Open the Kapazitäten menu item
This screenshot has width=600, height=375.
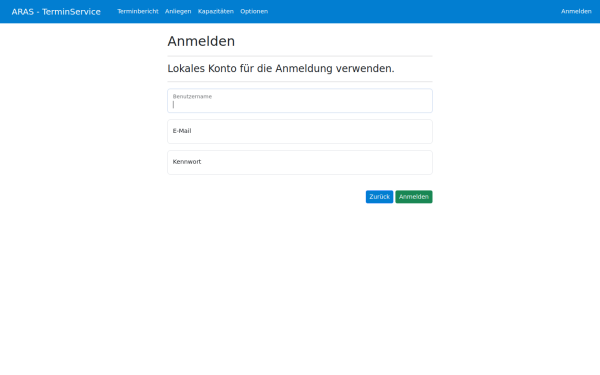click(215, 11)
